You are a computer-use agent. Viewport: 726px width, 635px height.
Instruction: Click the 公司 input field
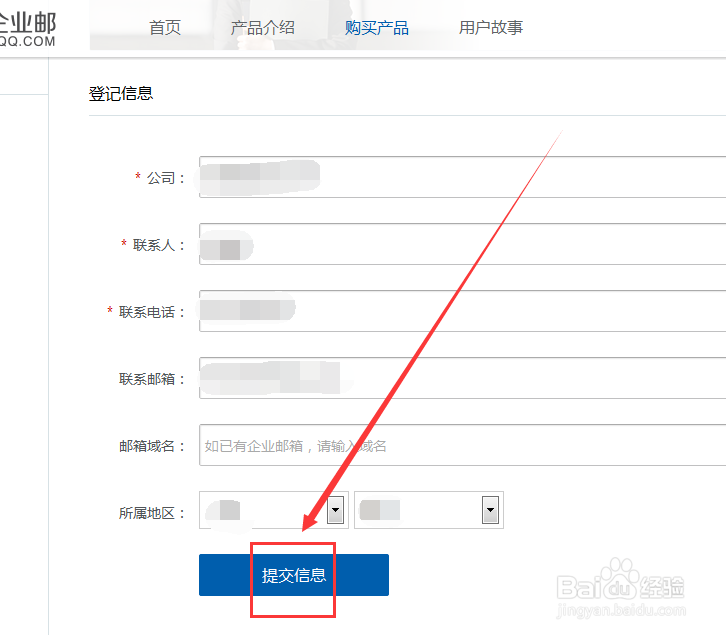pyautogui.click(x=463, y=177)
